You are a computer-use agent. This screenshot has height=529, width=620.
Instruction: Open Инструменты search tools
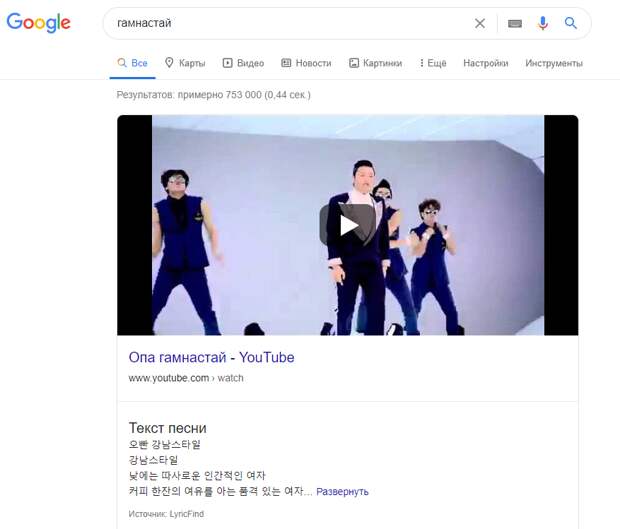(x=553, y=63)
